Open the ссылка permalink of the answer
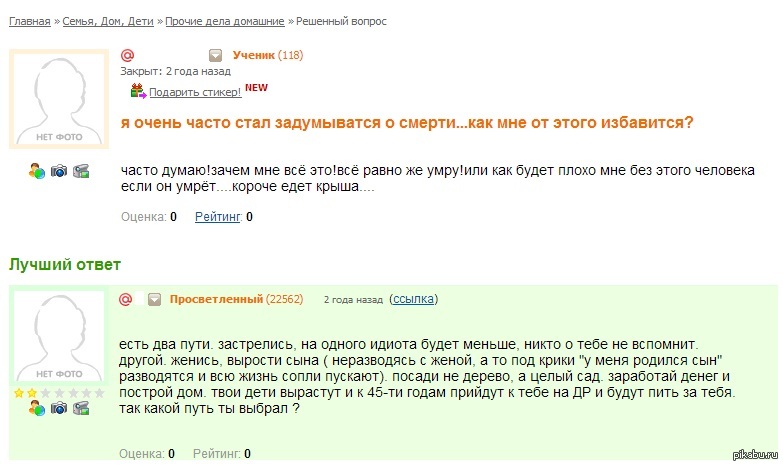 [414, 299]
